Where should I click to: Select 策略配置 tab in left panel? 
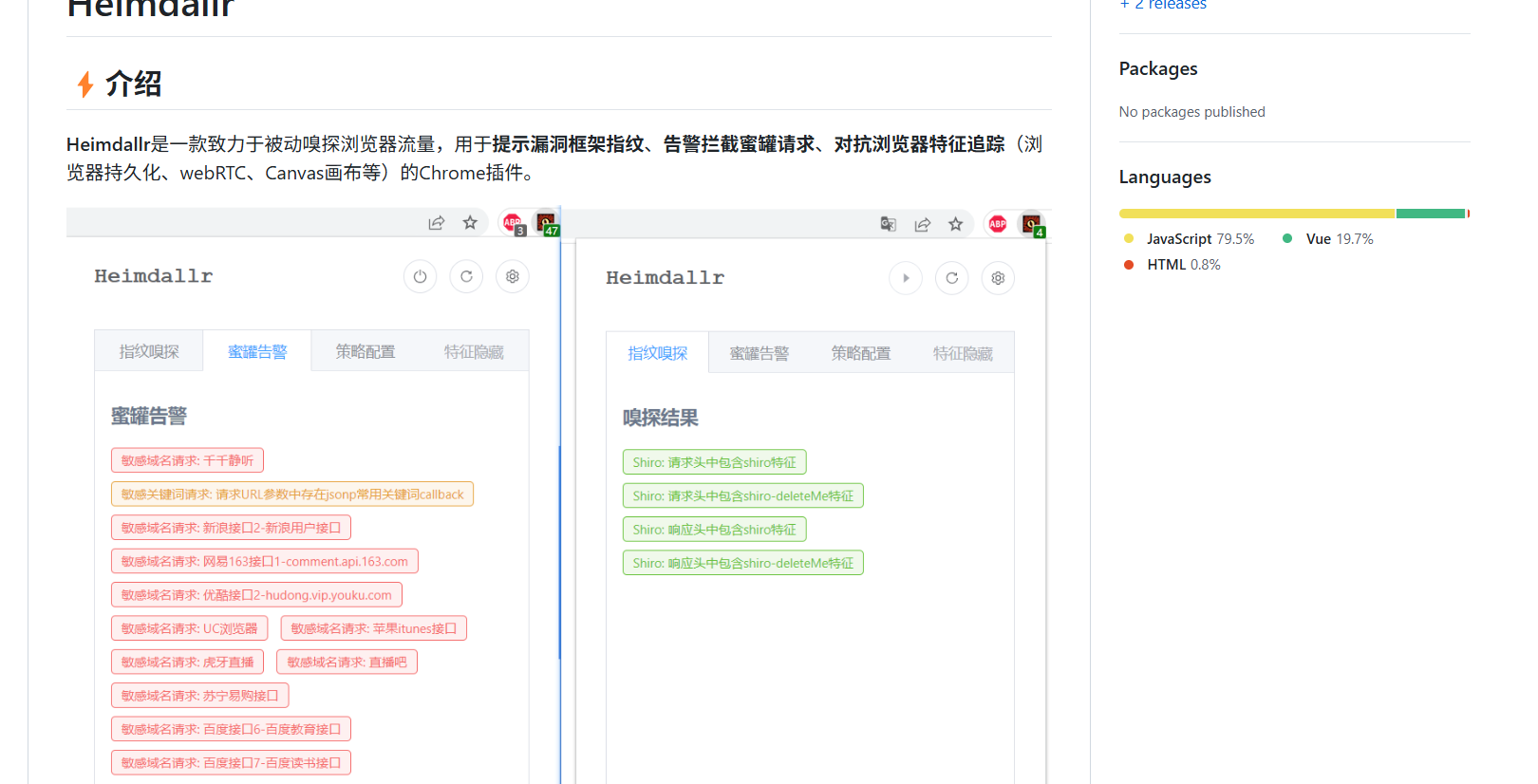[366, 351]
